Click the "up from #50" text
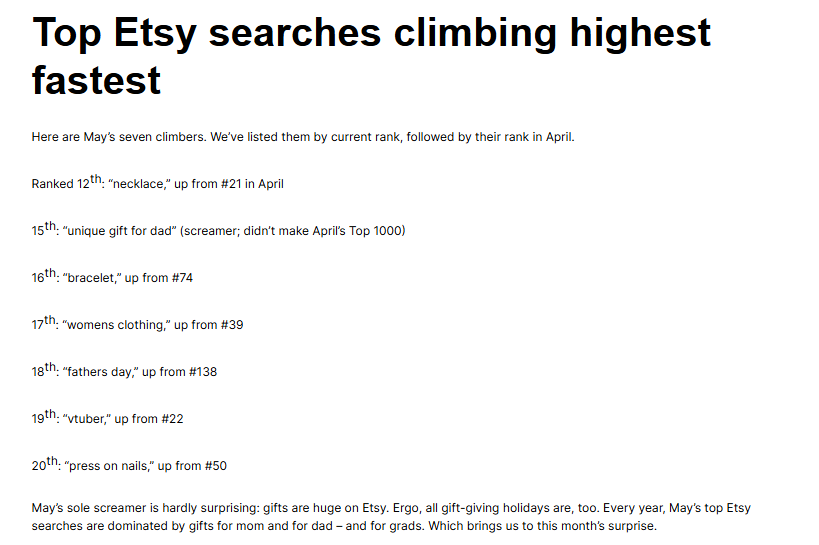The image size is (819, 545). point(193,466)
